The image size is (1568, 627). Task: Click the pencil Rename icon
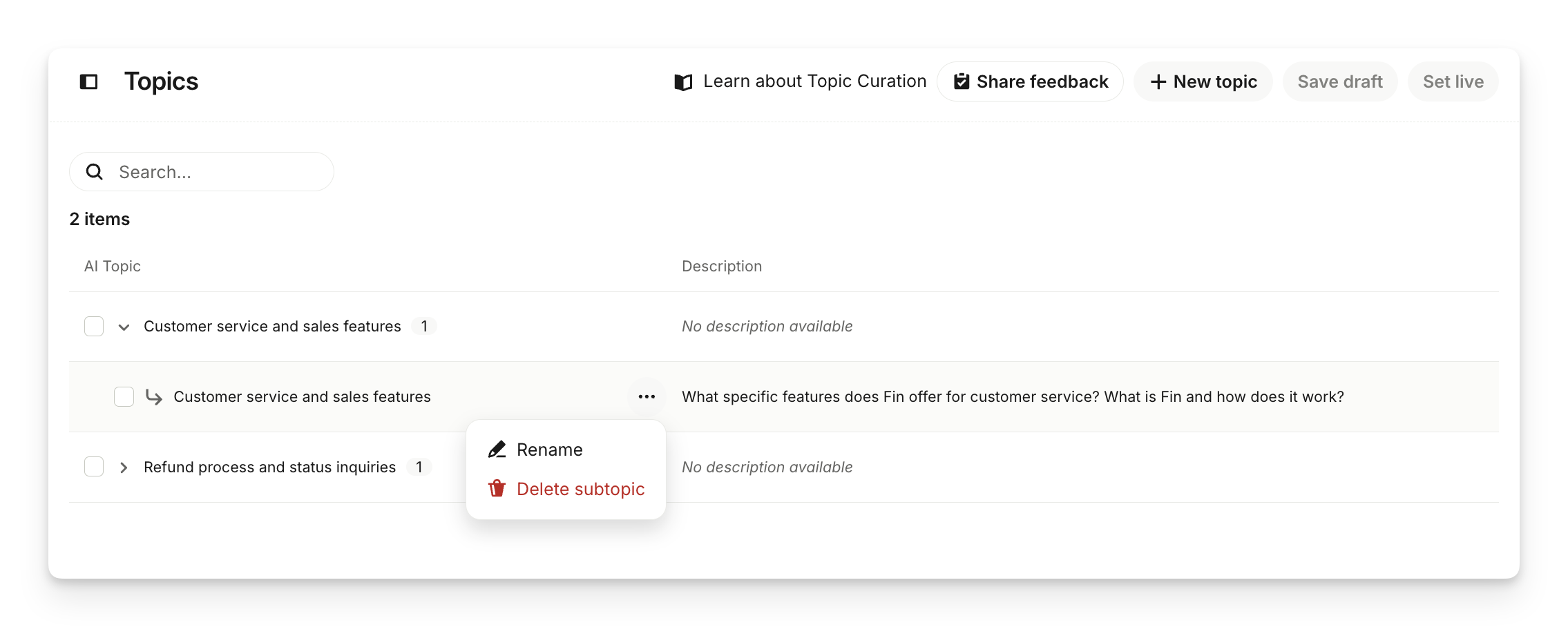497,450
